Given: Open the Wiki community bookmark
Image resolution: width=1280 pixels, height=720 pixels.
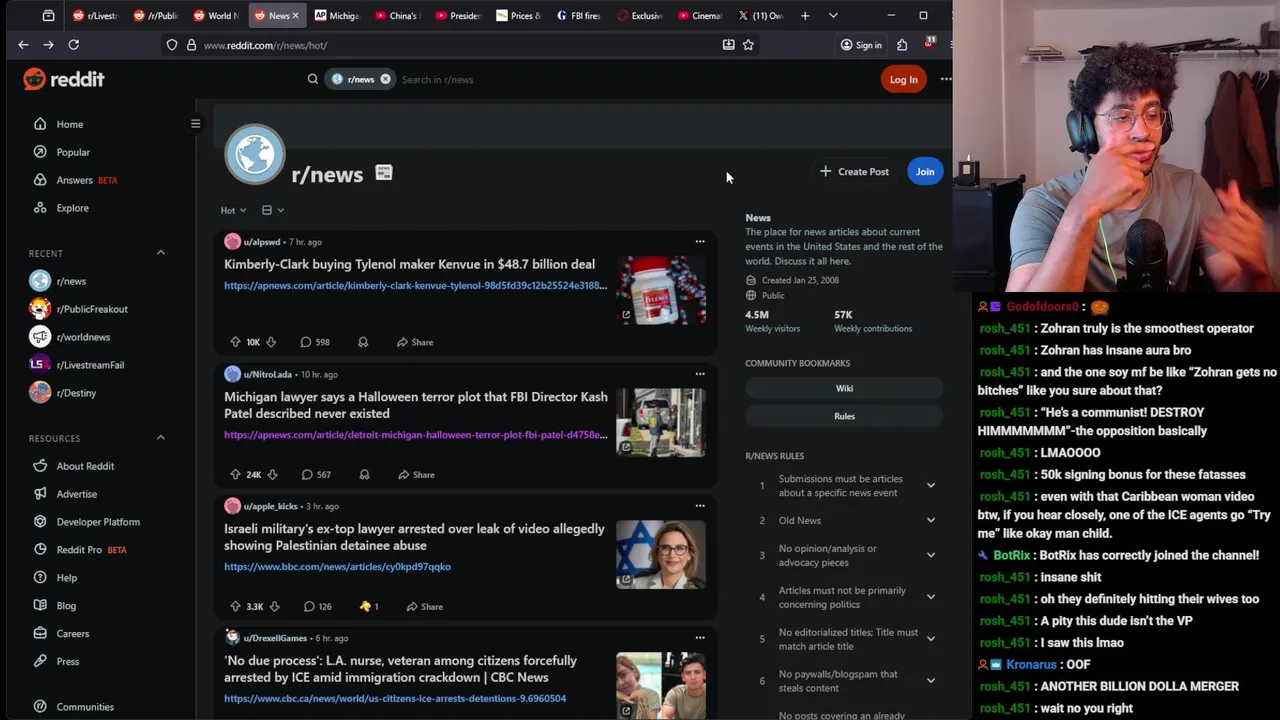Looking at the screenshot, I should (x=844, y=388).
